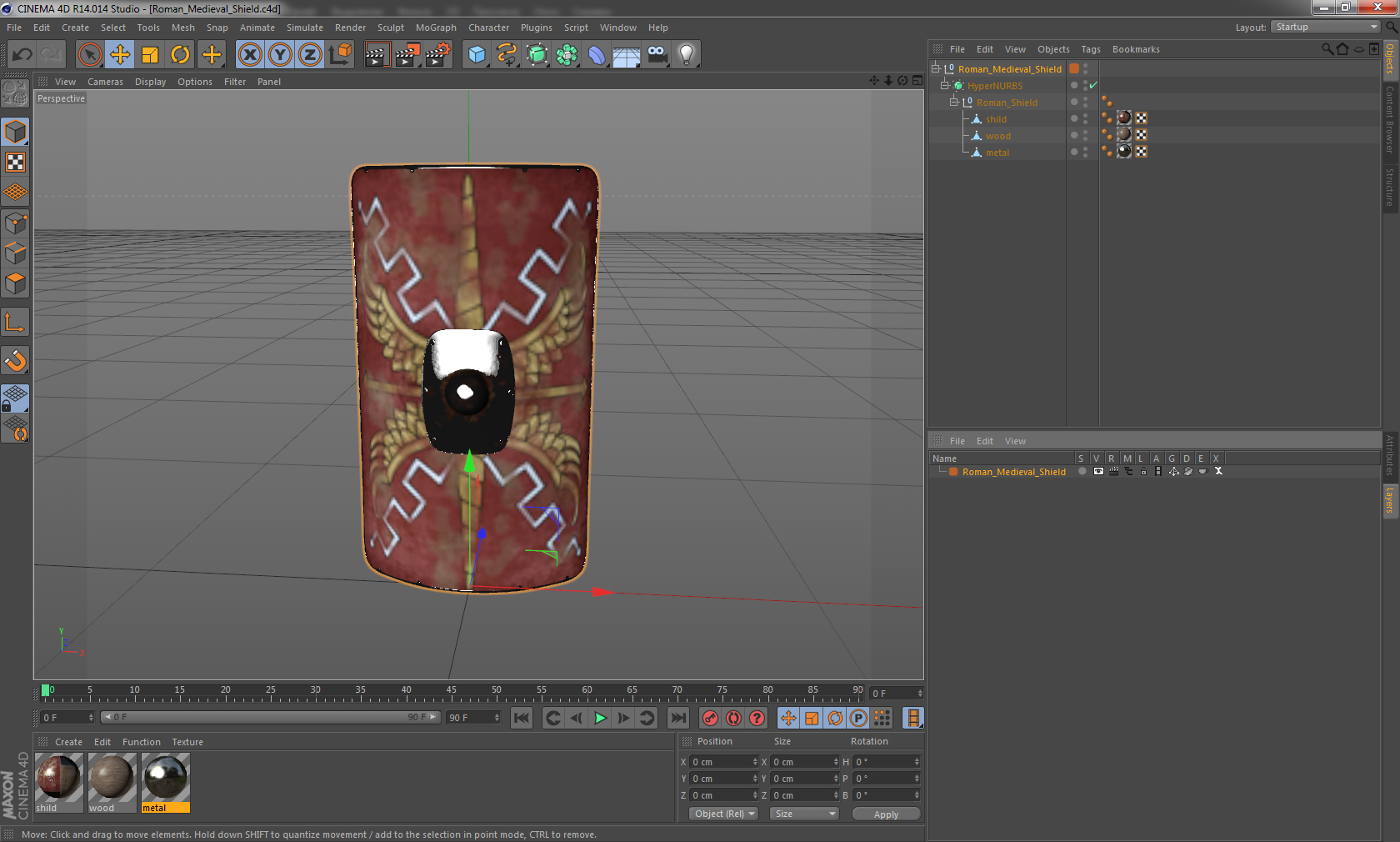Toggle Autokeying button
This screenshot has width=1400, height=842.
[733, 718]
